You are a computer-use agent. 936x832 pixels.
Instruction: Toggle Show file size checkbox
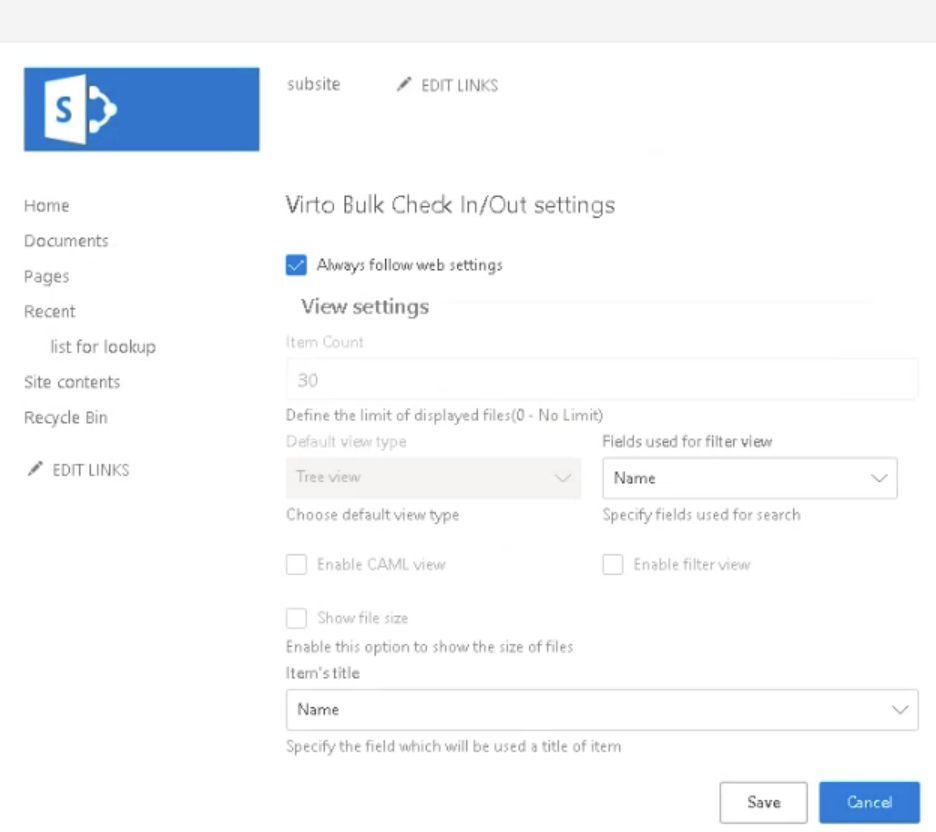click(x=296, y=618)
